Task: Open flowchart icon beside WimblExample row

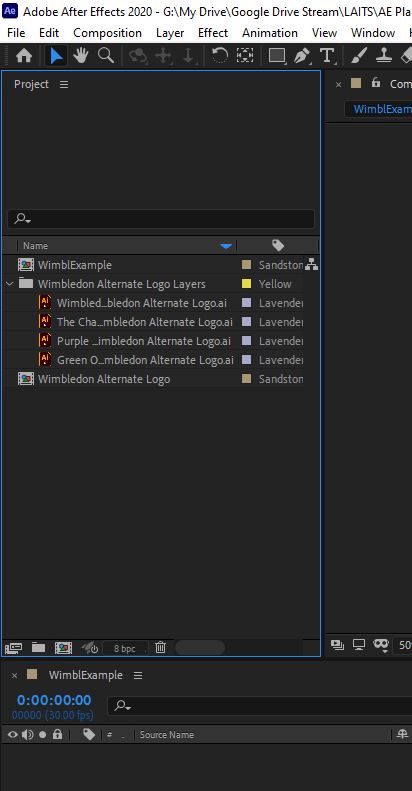Action: point(311,264)
